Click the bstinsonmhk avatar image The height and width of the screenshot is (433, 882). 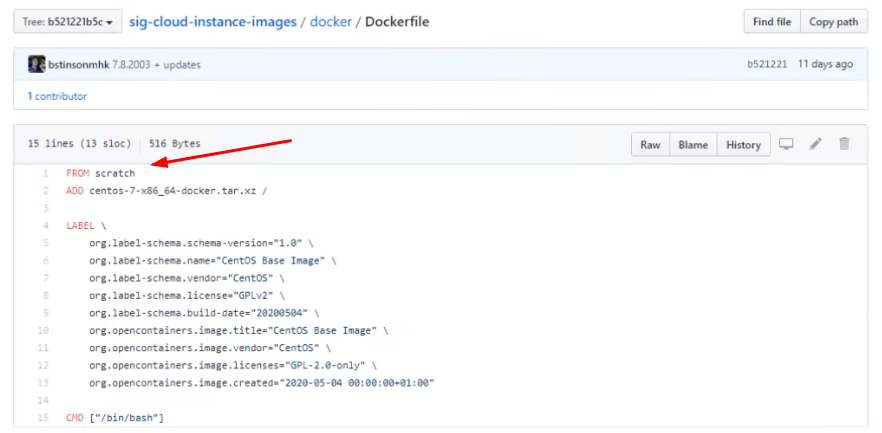pos(37,65)
